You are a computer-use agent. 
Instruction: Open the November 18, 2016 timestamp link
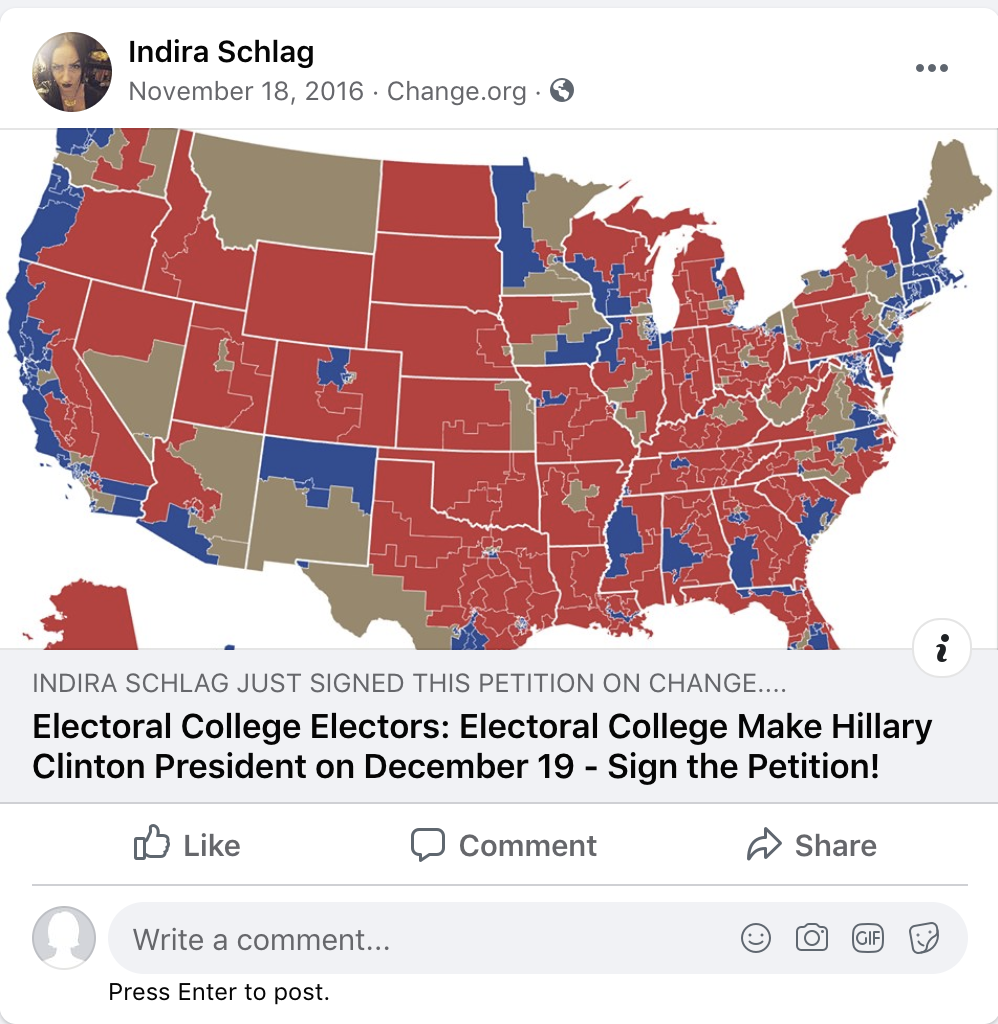coord(246,91)
